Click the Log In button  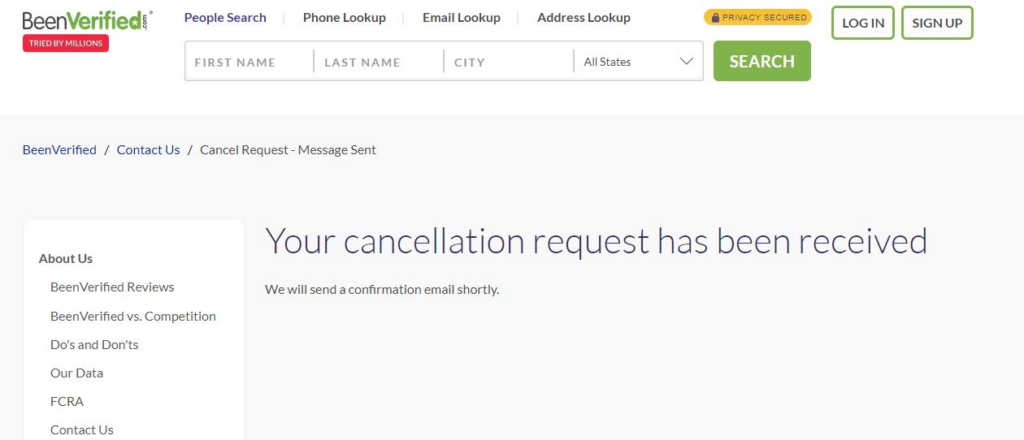coord(863,23)
